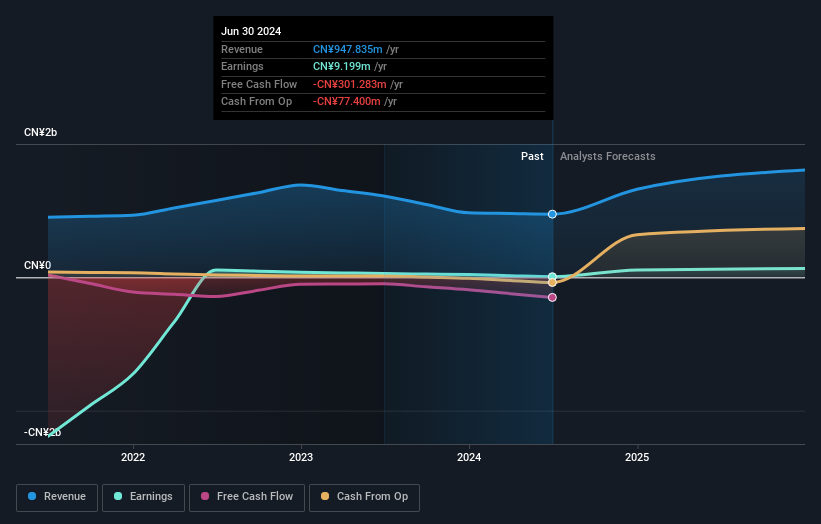Viewport: 821px width, 524px height.
Task: Toggle the Revenue legend button
Action: (57, 497)
